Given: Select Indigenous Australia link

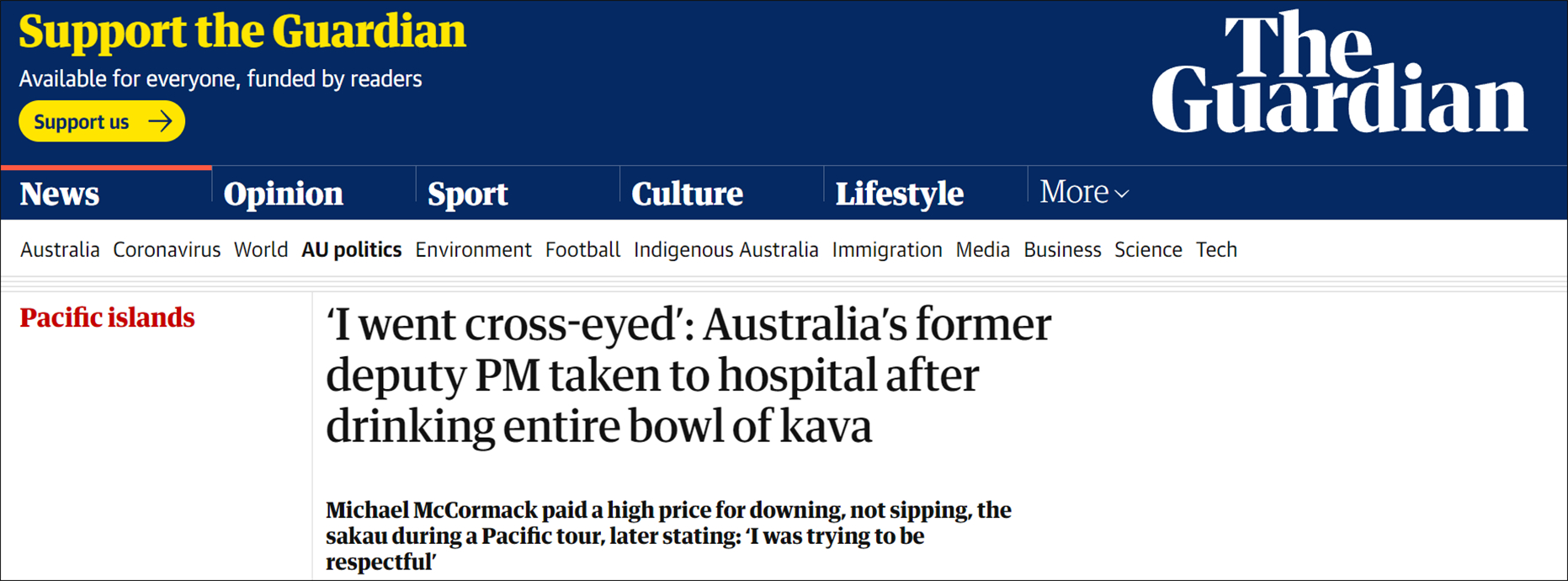Looking at the screenshot, I should coord(726,250).
